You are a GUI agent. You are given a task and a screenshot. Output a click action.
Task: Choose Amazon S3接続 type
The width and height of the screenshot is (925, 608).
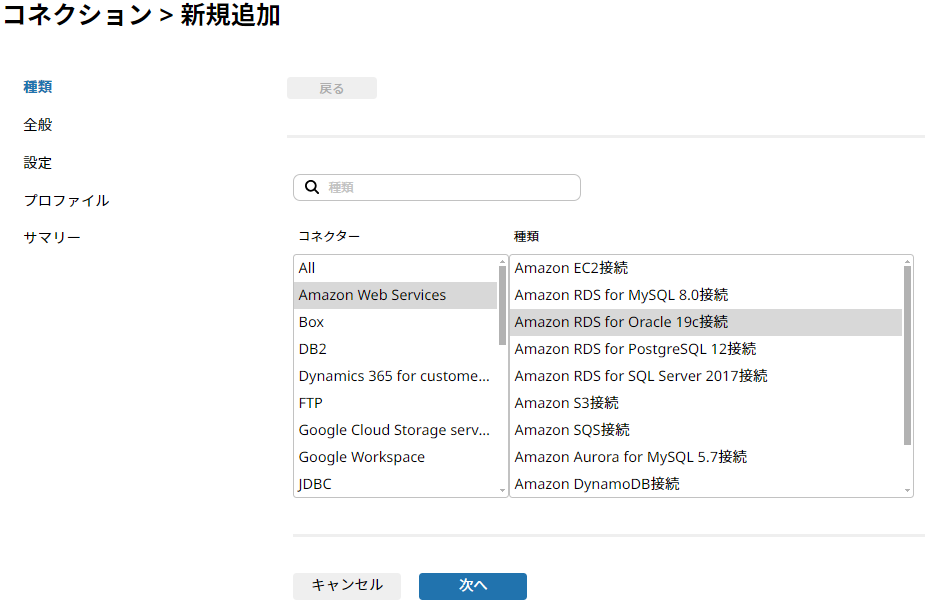click(706, 403)
